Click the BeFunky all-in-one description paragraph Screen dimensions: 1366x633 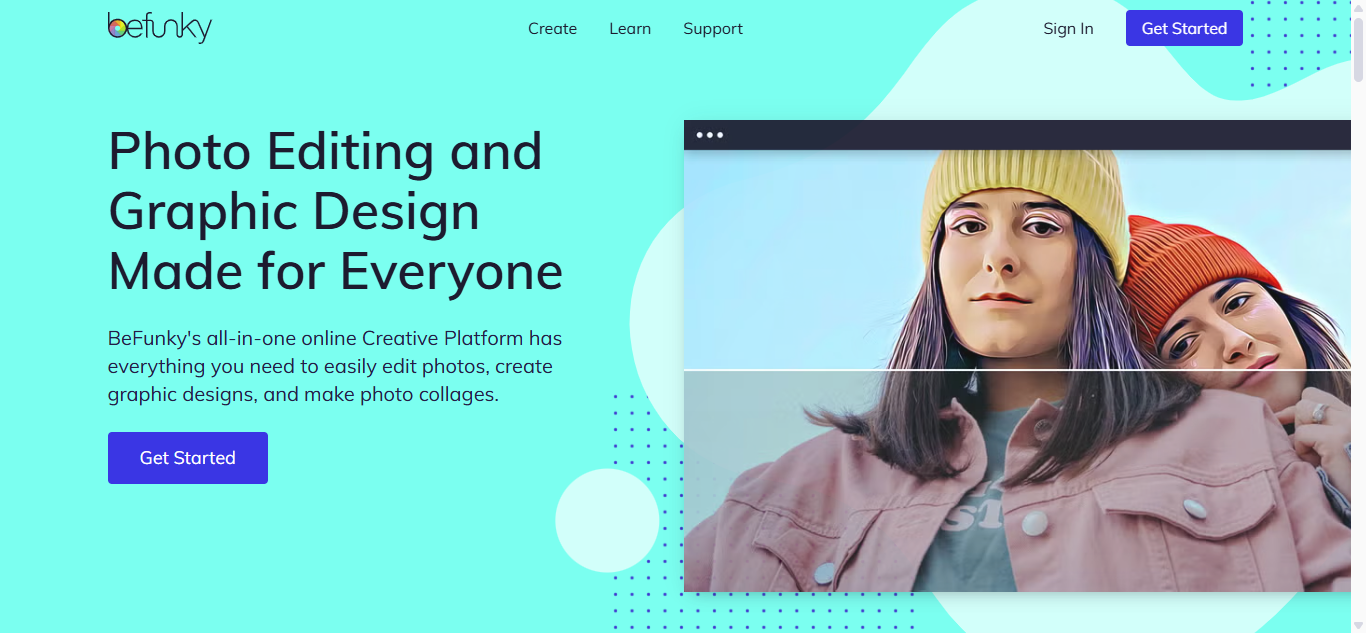coord(335,366)
